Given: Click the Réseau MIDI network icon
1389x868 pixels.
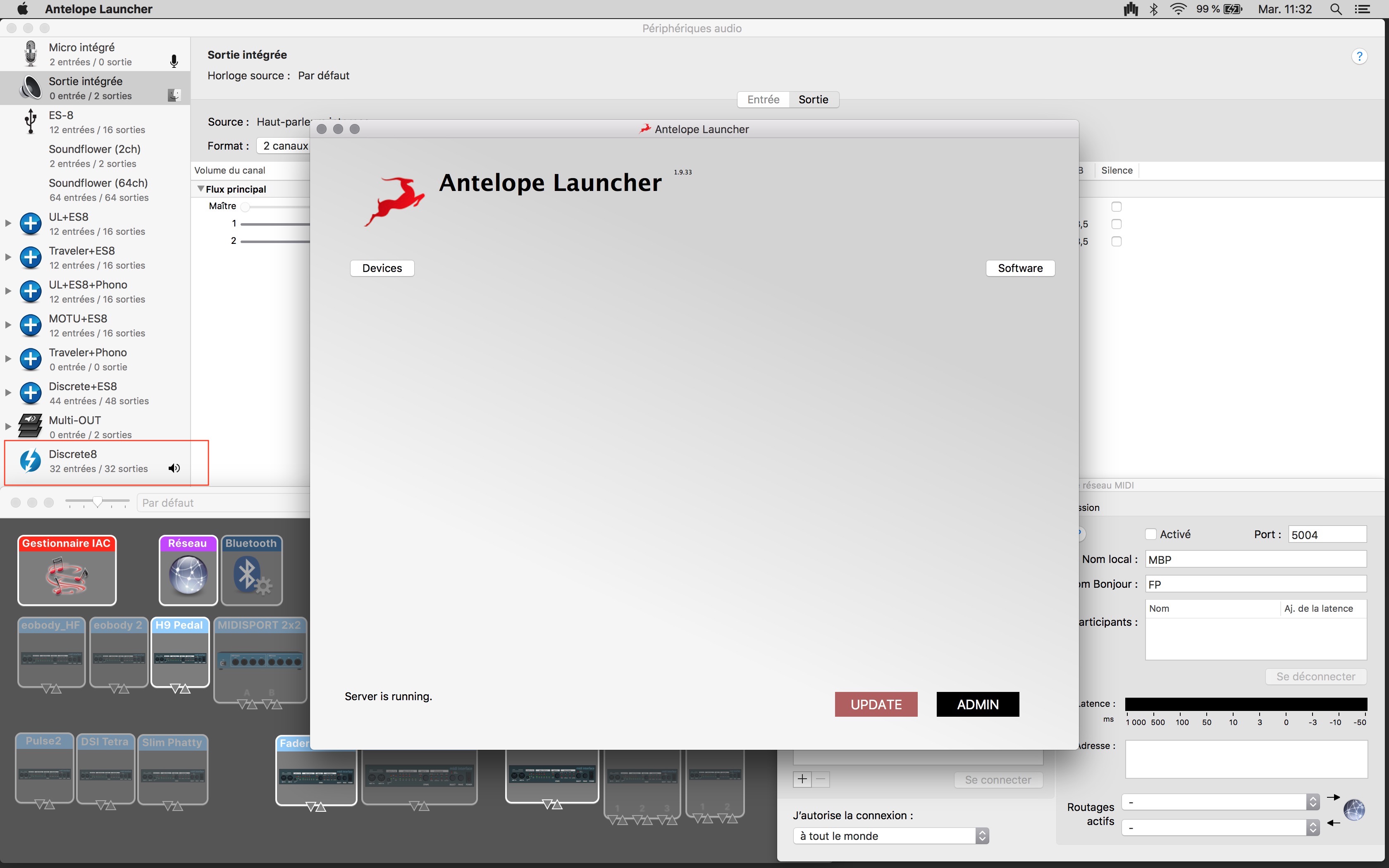Looking at the screenshot, I should [188, 574].
